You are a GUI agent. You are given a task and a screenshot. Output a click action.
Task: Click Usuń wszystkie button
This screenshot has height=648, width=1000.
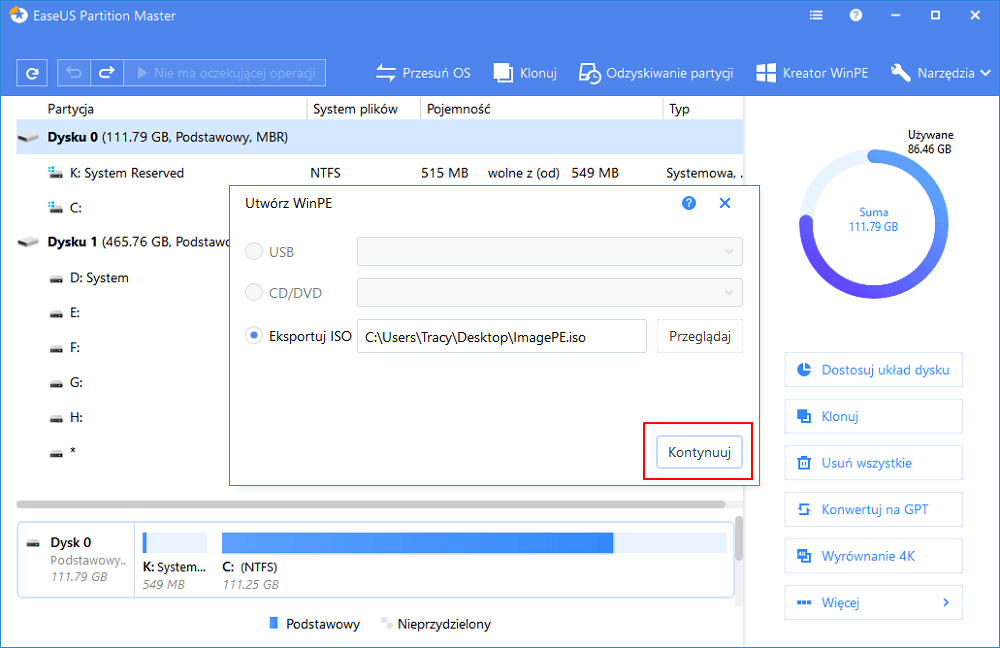tap(874, 463)
